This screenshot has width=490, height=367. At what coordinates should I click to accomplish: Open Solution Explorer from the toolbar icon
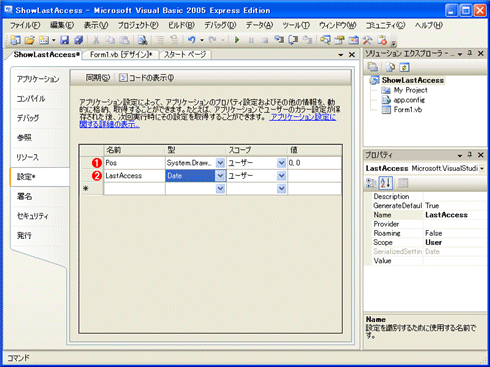coord(325,40)
